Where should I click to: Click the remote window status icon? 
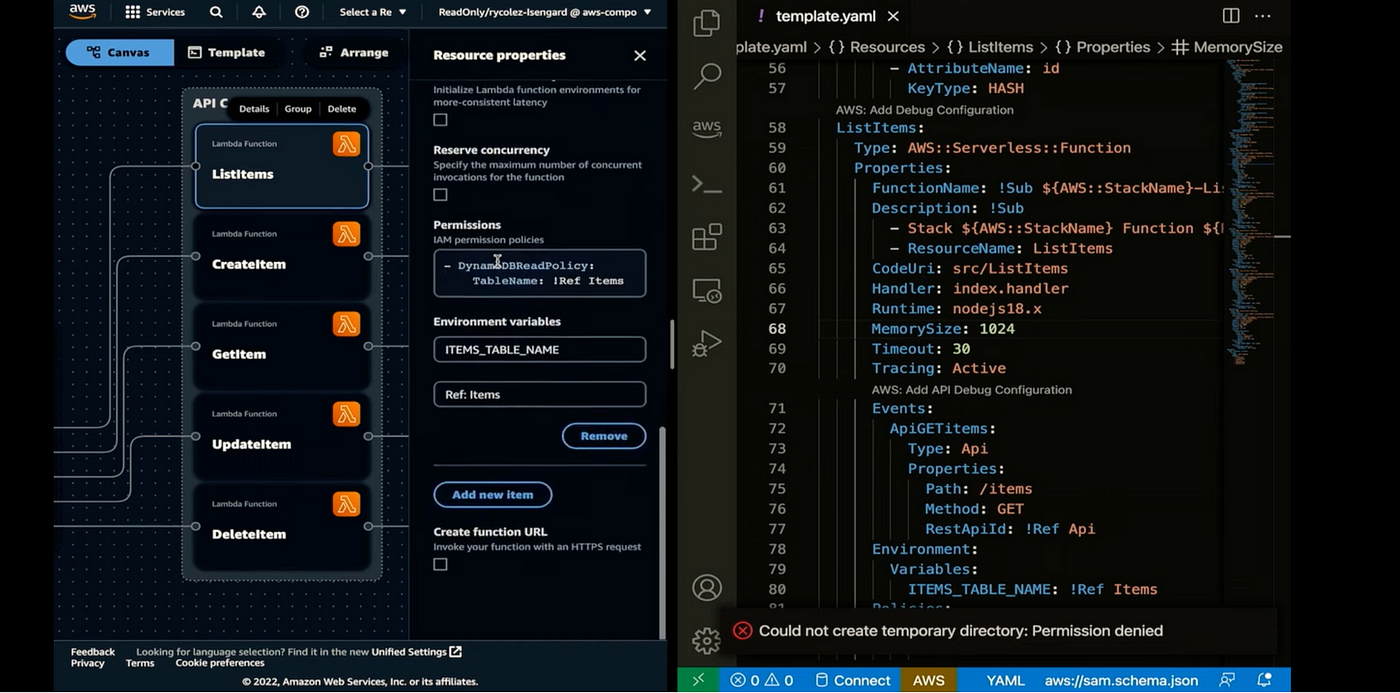click(x=698, y=680)
